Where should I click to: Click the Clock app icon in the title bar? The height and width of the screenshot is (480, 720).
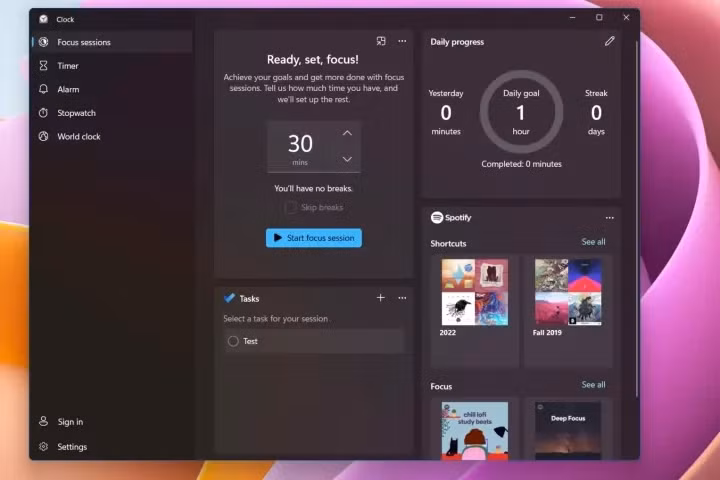[x=44, y=19]
